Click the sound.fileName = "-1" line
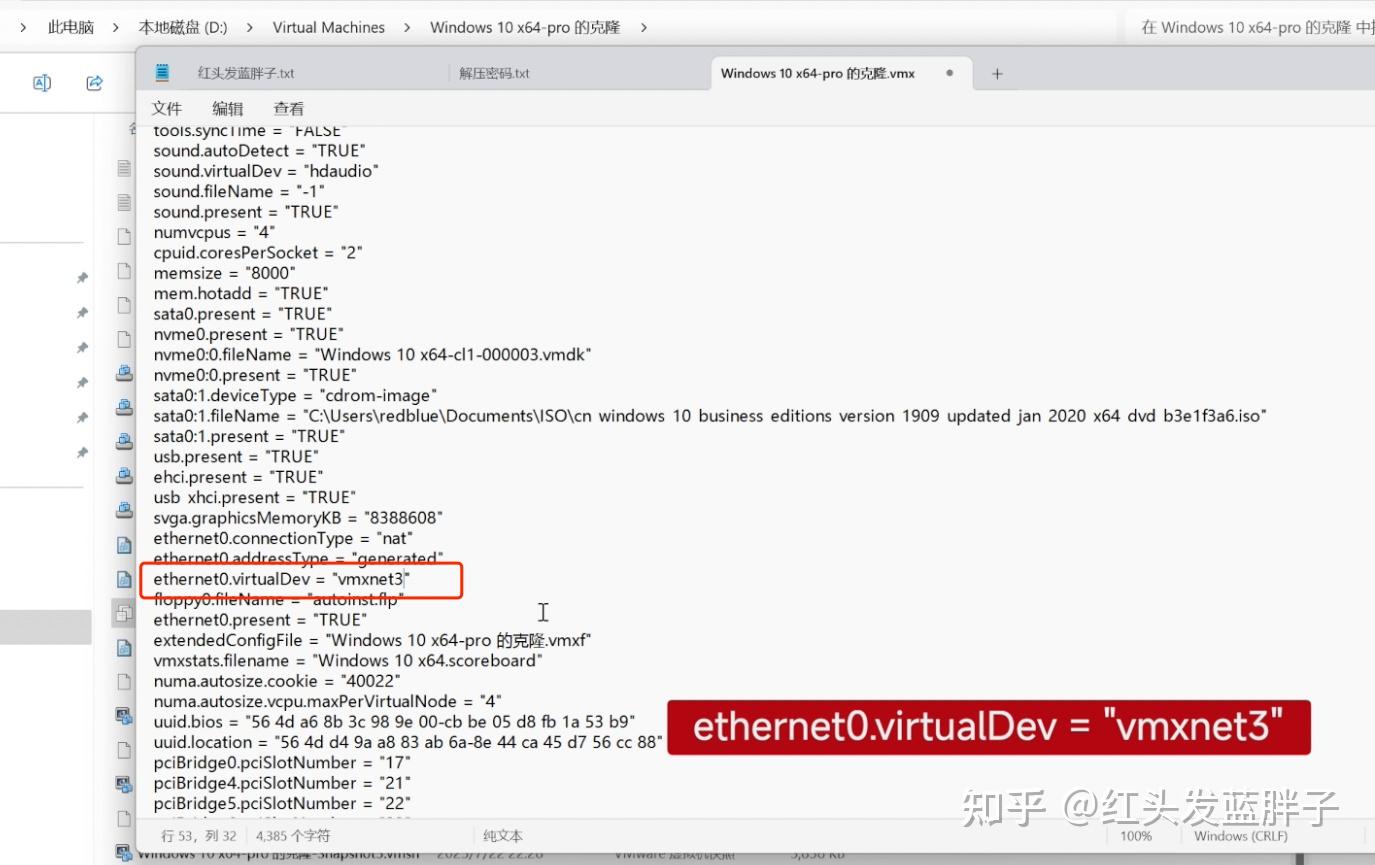The width and height of the screenshot is (1375, 865). (239, 191)
